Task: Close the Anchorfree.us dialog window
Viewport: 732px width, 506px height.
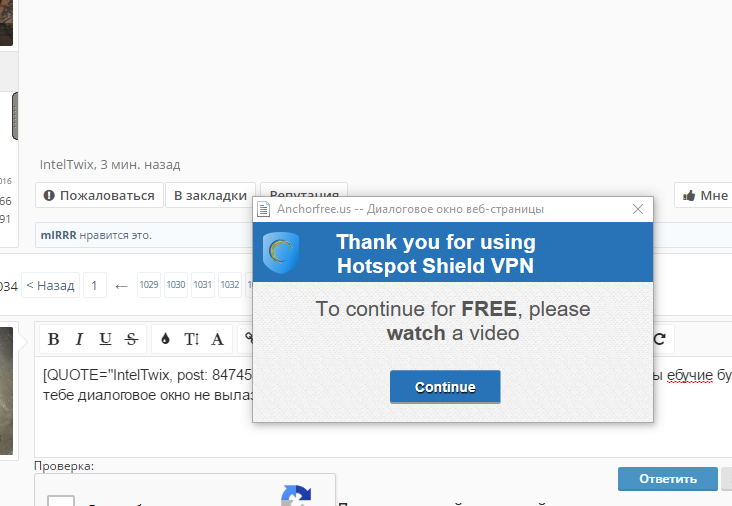Action: click(x=638, y=209)
